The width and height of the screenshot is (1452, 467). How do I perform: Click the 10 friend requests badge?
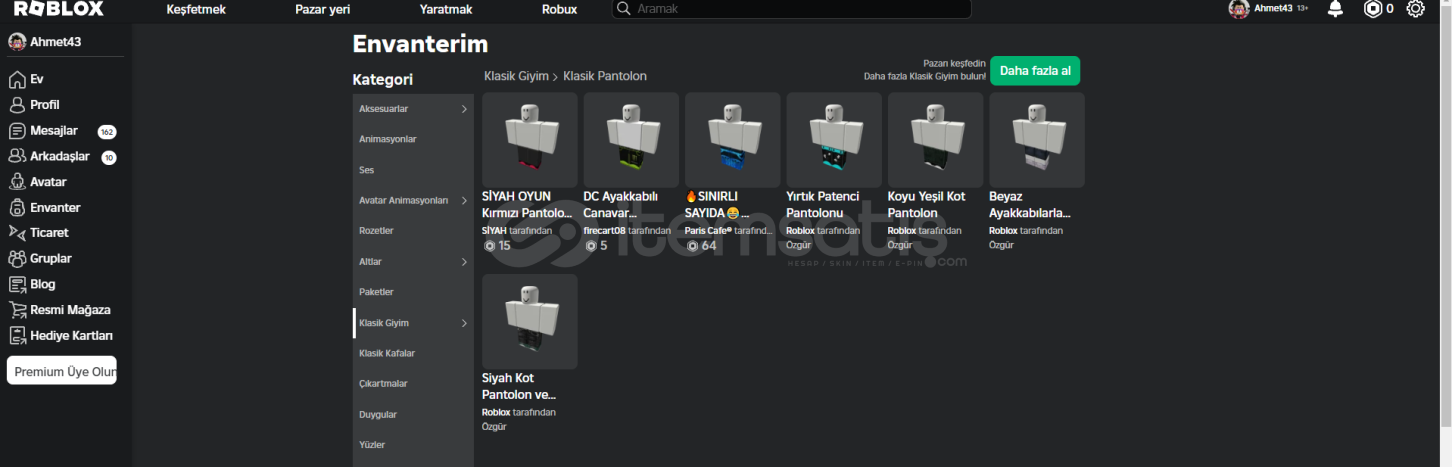coord(109,157)
